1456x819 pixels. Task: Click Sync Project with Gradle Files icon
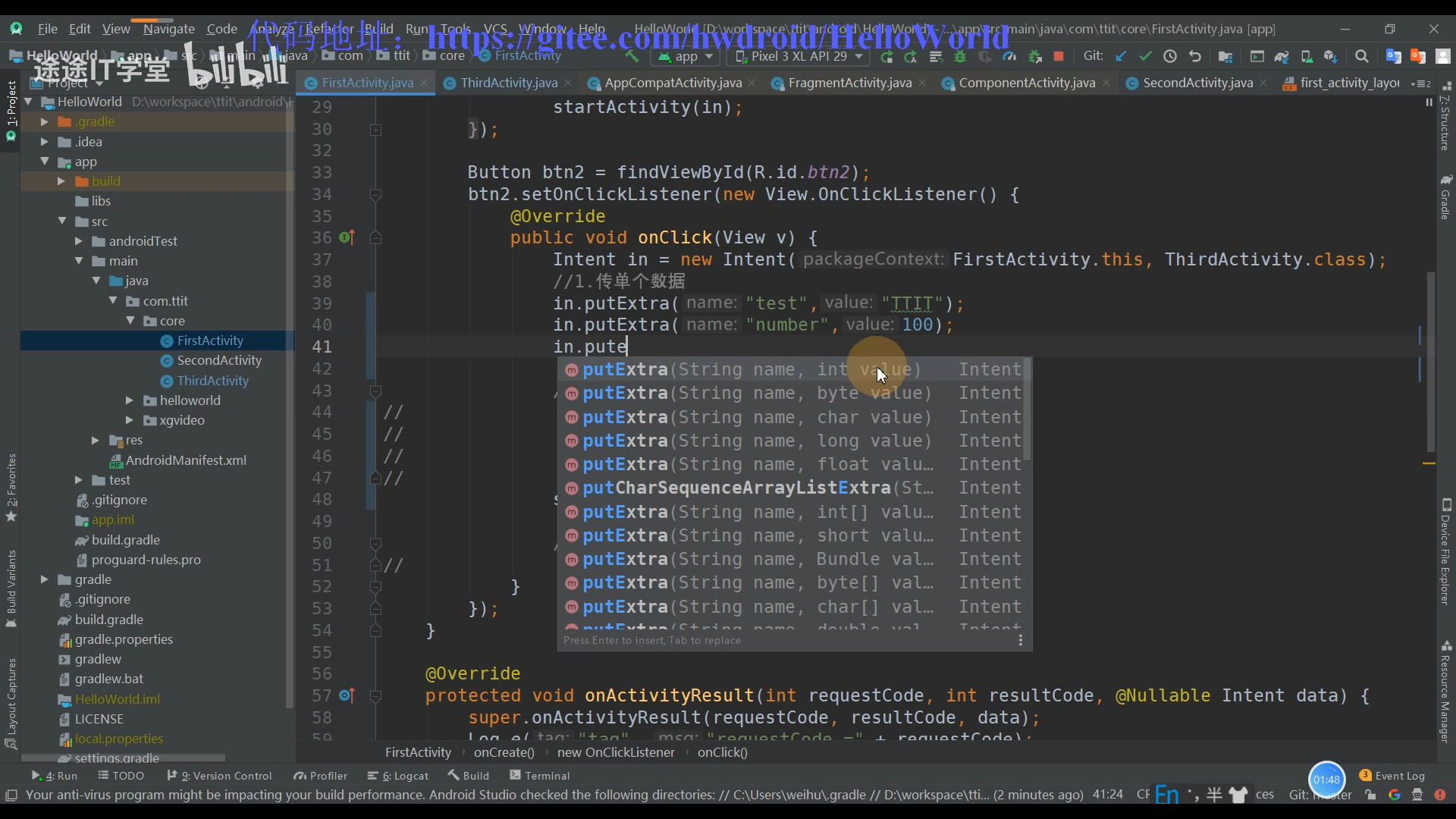coord(1282,56)
